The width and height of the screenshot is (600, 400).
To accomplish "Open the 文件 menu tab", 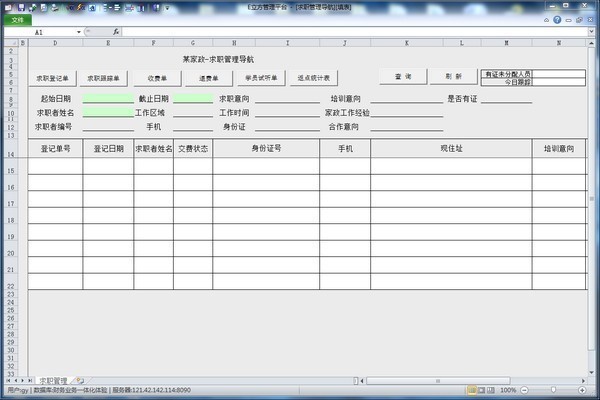I will (x=17, y=18).
